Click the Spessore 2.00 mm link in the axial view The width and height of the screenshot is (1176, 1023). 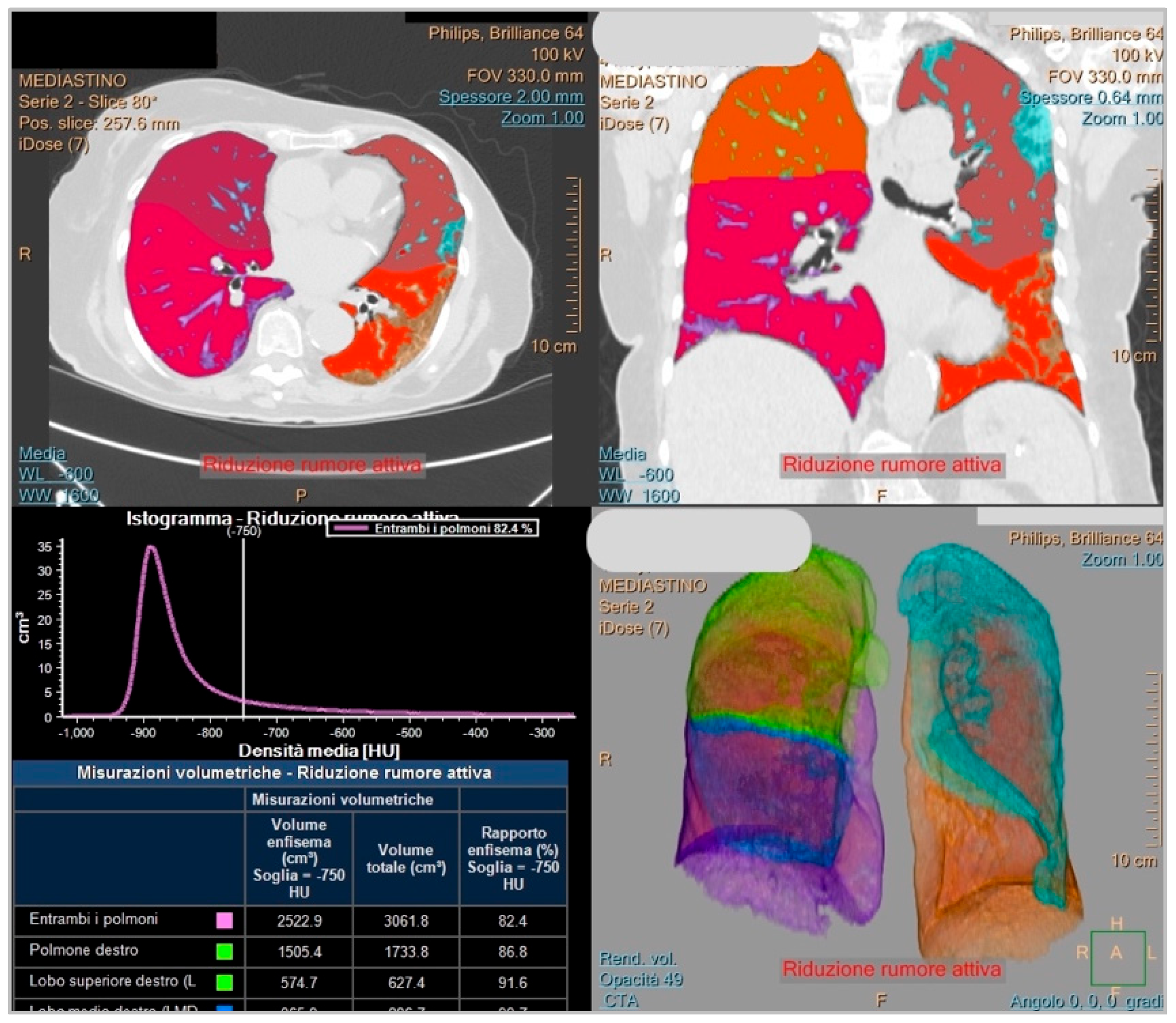[x=511, y=97]
